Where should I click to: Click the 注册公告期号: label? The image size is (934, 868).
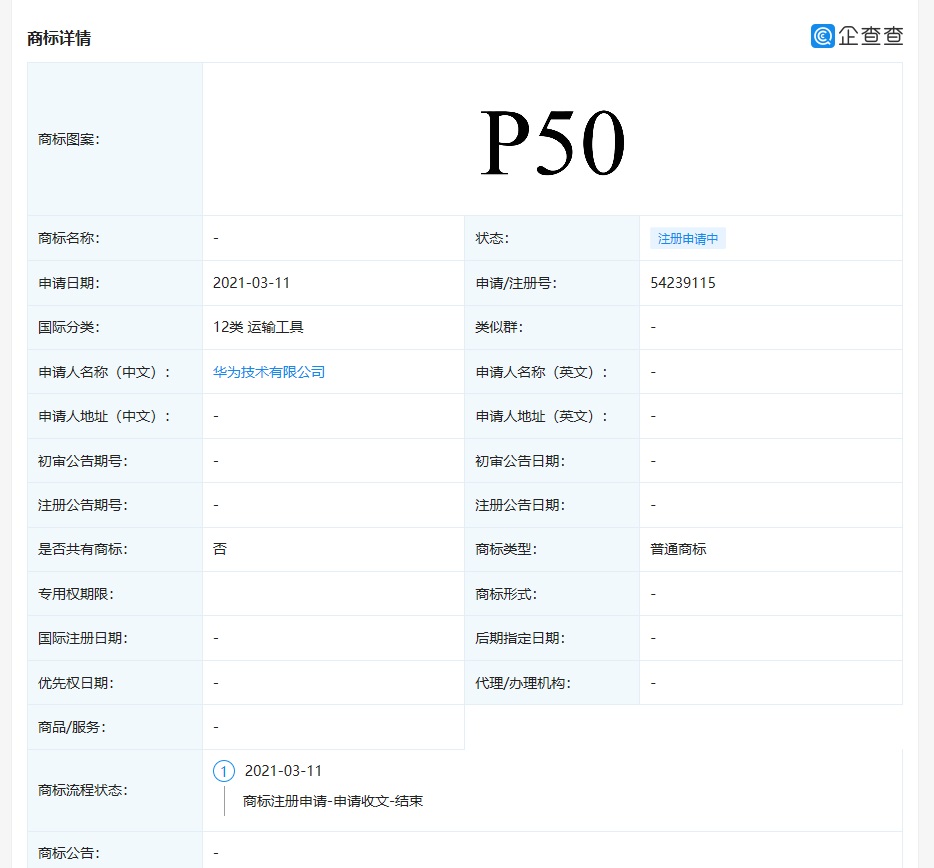click(x=83, y=505)
